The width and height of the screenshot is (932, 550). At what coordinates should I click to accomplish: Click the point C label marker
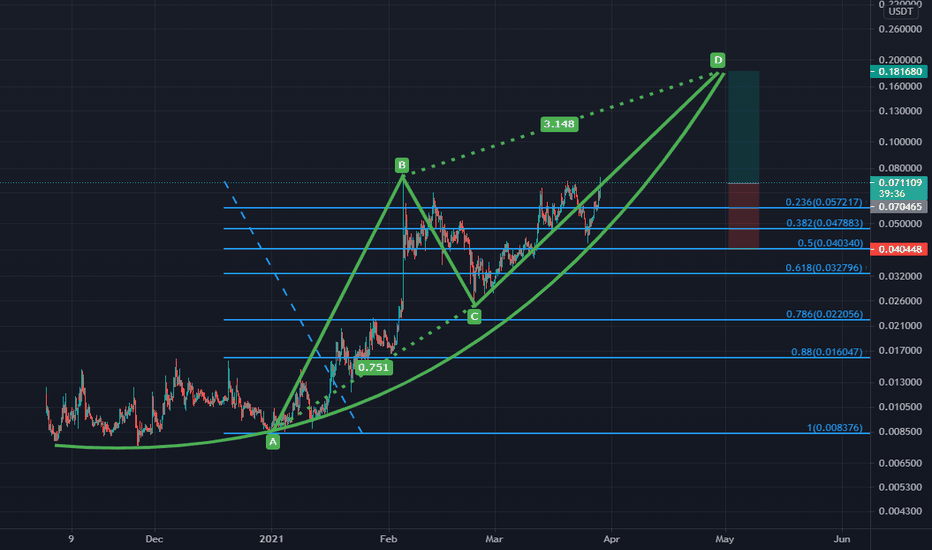(x=474, y=316)
